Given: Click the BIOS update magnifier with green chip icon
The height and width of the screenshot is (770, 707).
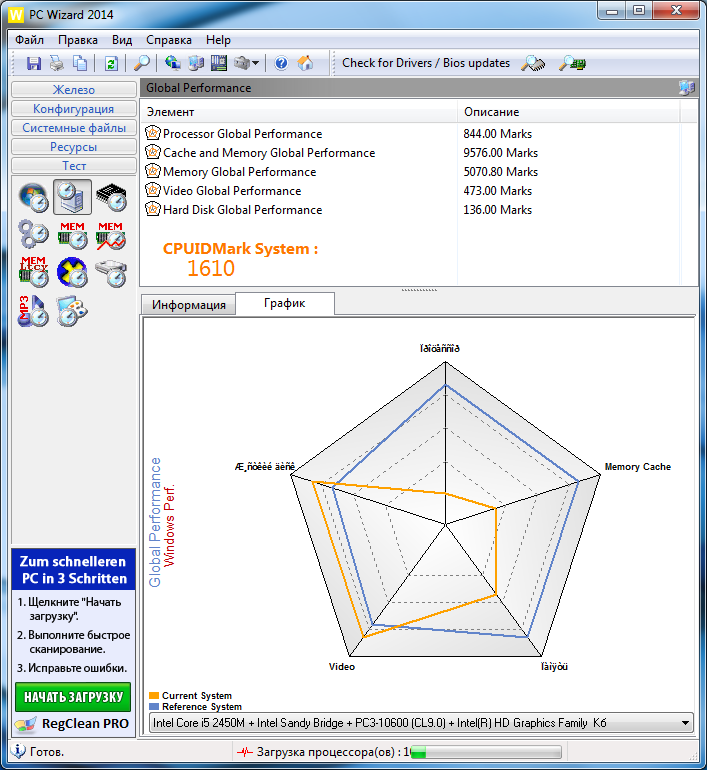Looking at the screenshot, I should tap(572, 63).
